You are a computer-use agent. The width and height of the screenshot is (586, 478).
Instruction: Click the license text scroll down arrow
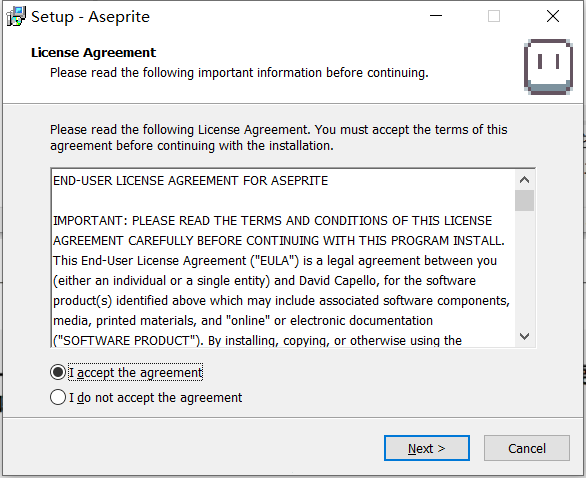coord(524,336)
